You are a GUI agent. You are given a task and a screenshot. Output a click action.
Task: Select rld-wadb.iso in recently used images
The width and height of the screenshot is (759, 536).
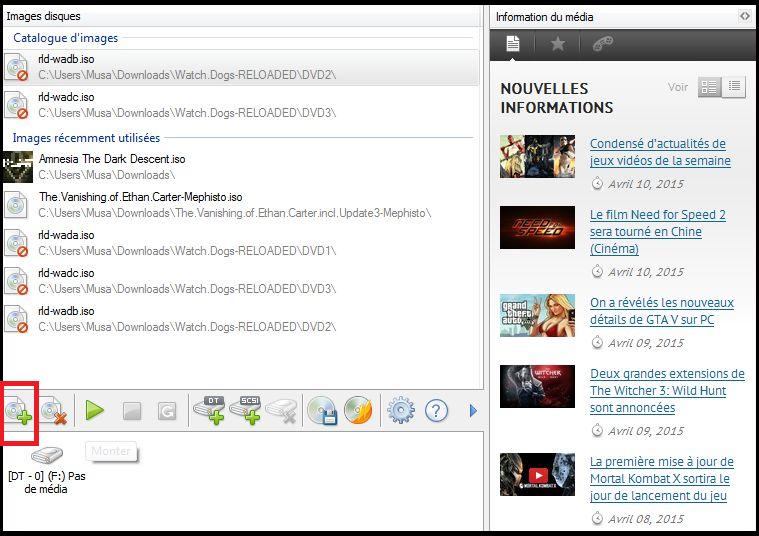(242, 319)
